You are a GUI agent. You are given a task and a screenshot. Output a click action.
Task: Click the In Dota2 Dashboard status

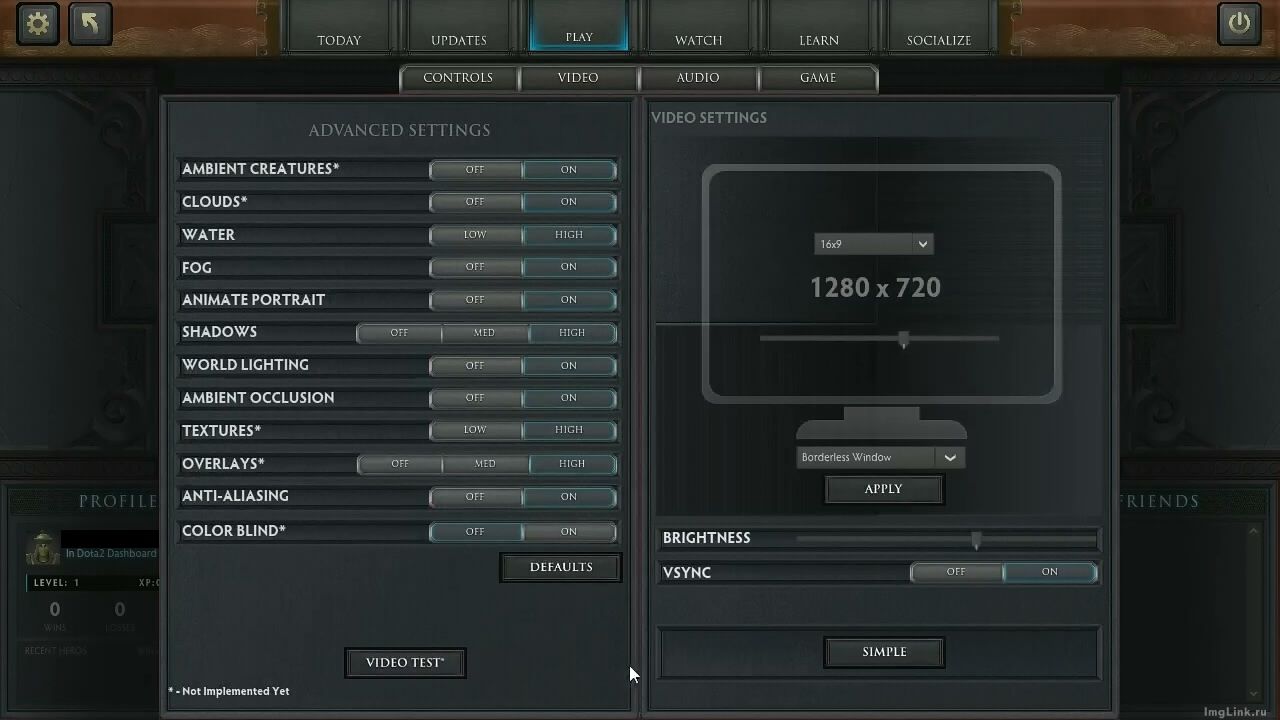111,553
